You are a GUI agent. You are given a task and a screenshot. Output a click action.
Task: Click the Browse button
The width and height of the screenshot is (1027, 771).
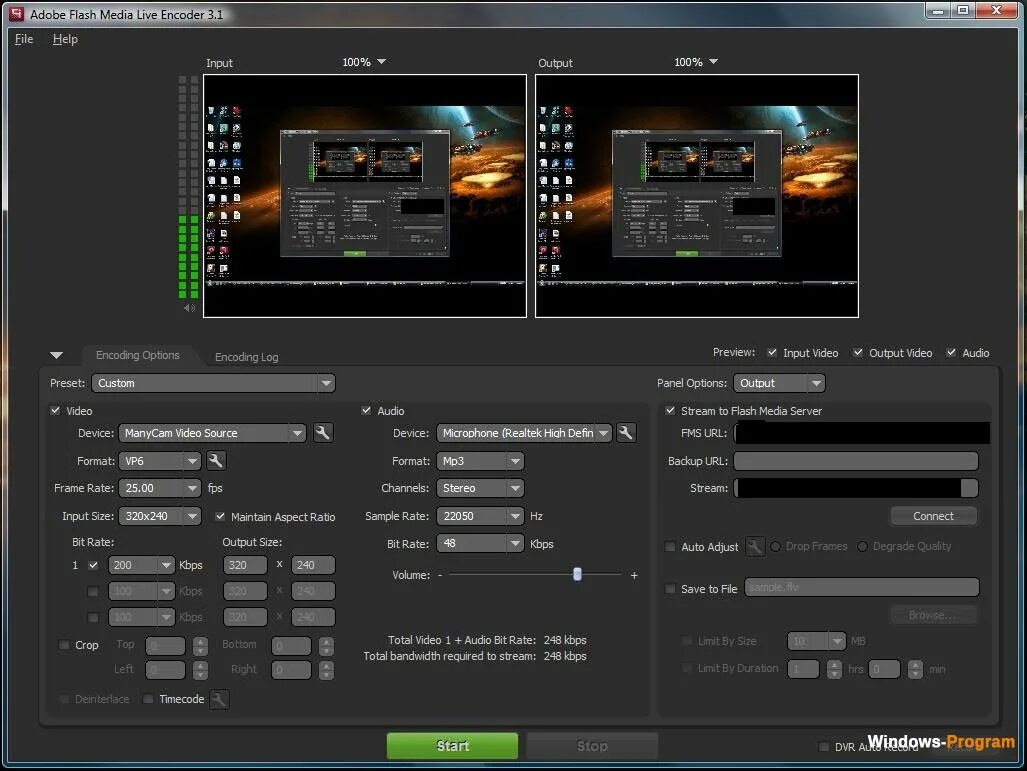tap(933, 615)
